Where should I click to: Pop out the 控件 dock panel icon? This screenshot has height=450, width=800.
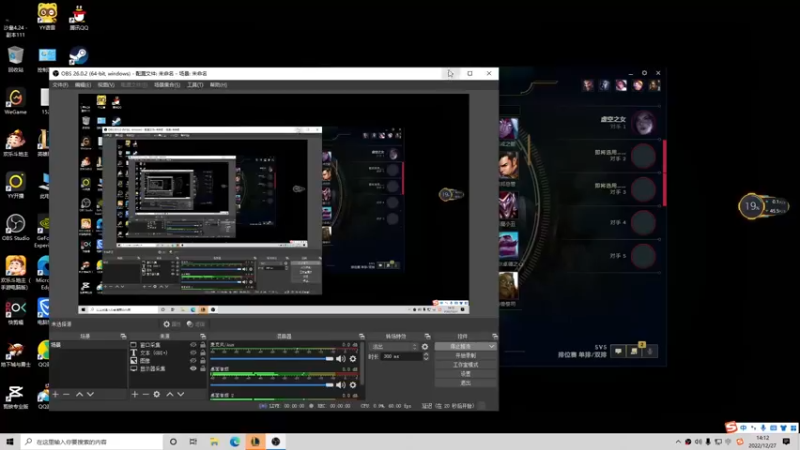tap(494, 336)
